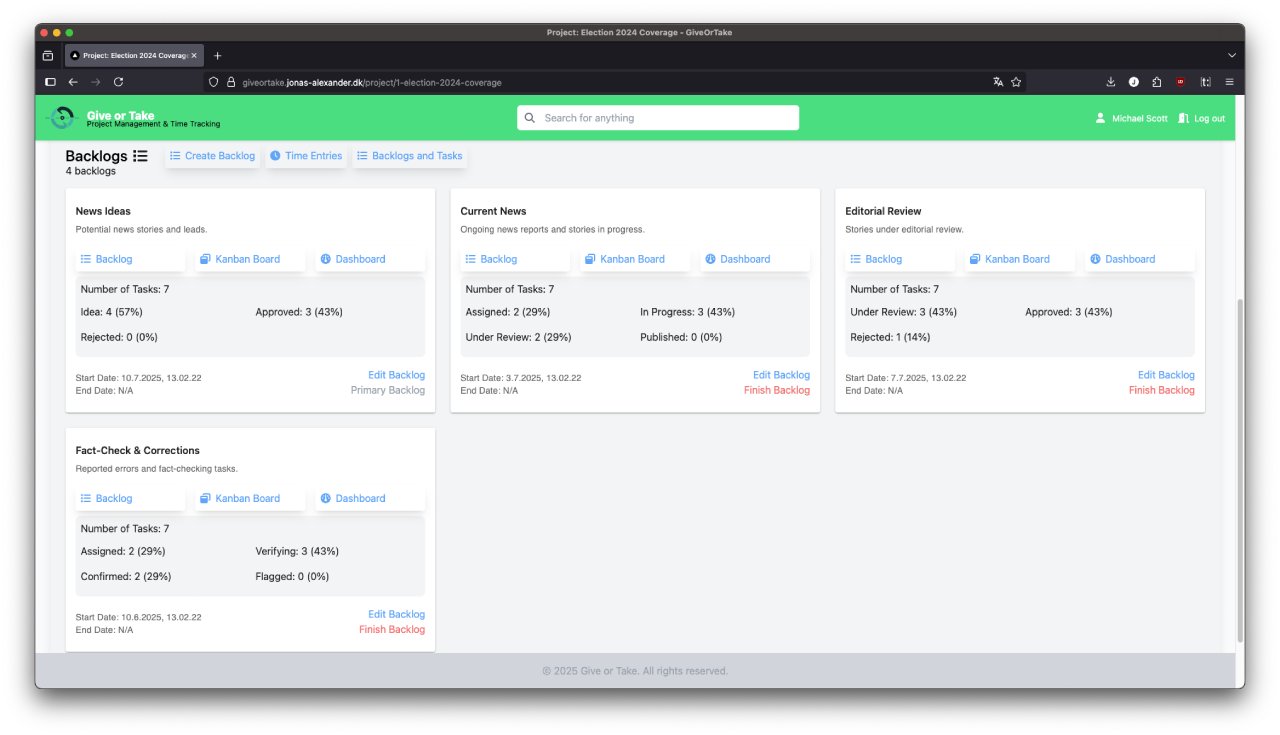Image resolution: width=1280 pixels, height=735 pixels.
Task: Expand the list all tabs chevron
Action: click(1231, 55)
